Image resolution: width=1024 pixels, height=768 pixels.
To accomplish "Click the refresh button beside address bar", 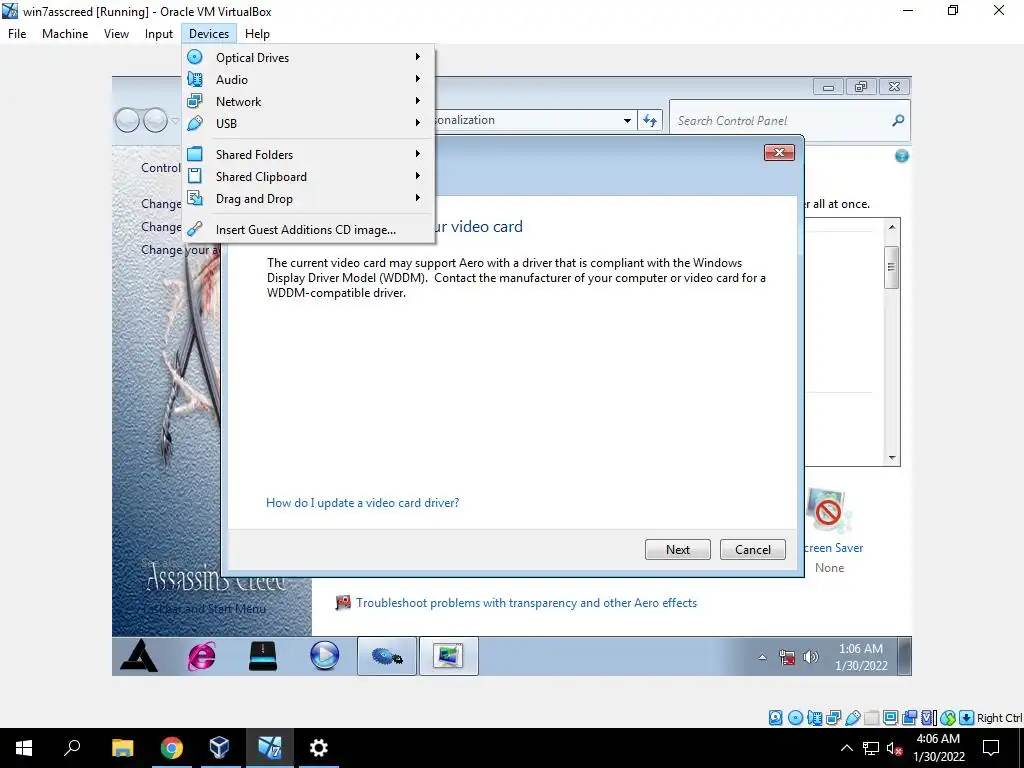I will click(x=650, y=120).
